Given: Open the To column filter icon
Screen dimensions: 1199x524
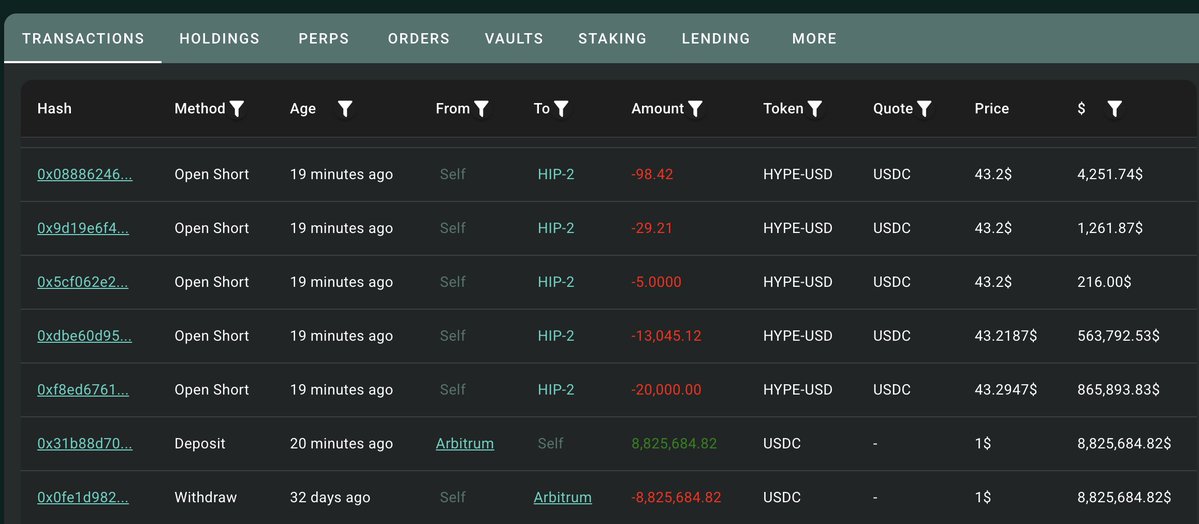Looking at the screenshot, I should click(x=561, y=109).
